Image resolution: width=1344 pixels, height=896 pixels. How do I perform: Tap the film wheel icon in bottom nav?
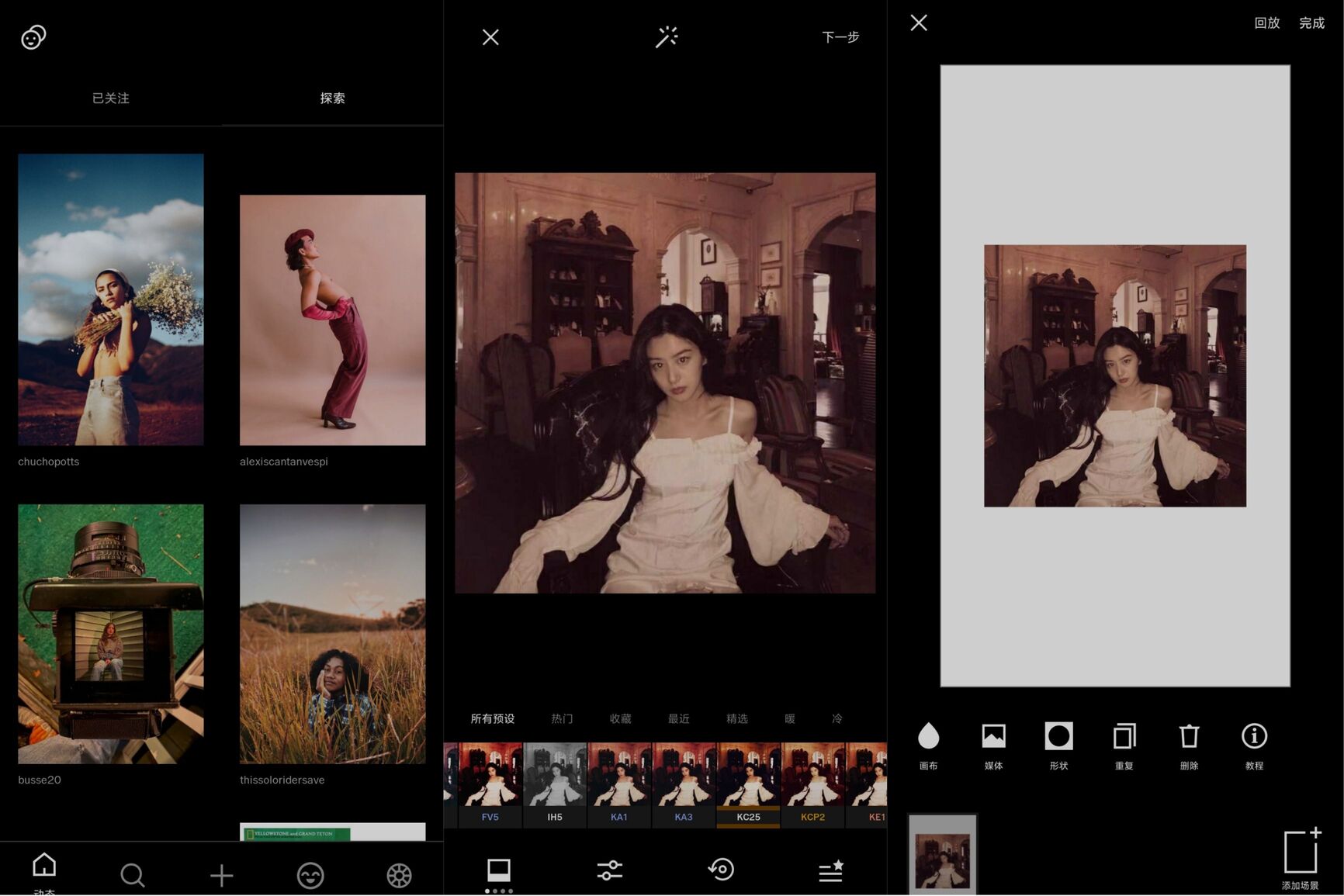(x=399, y=876)
